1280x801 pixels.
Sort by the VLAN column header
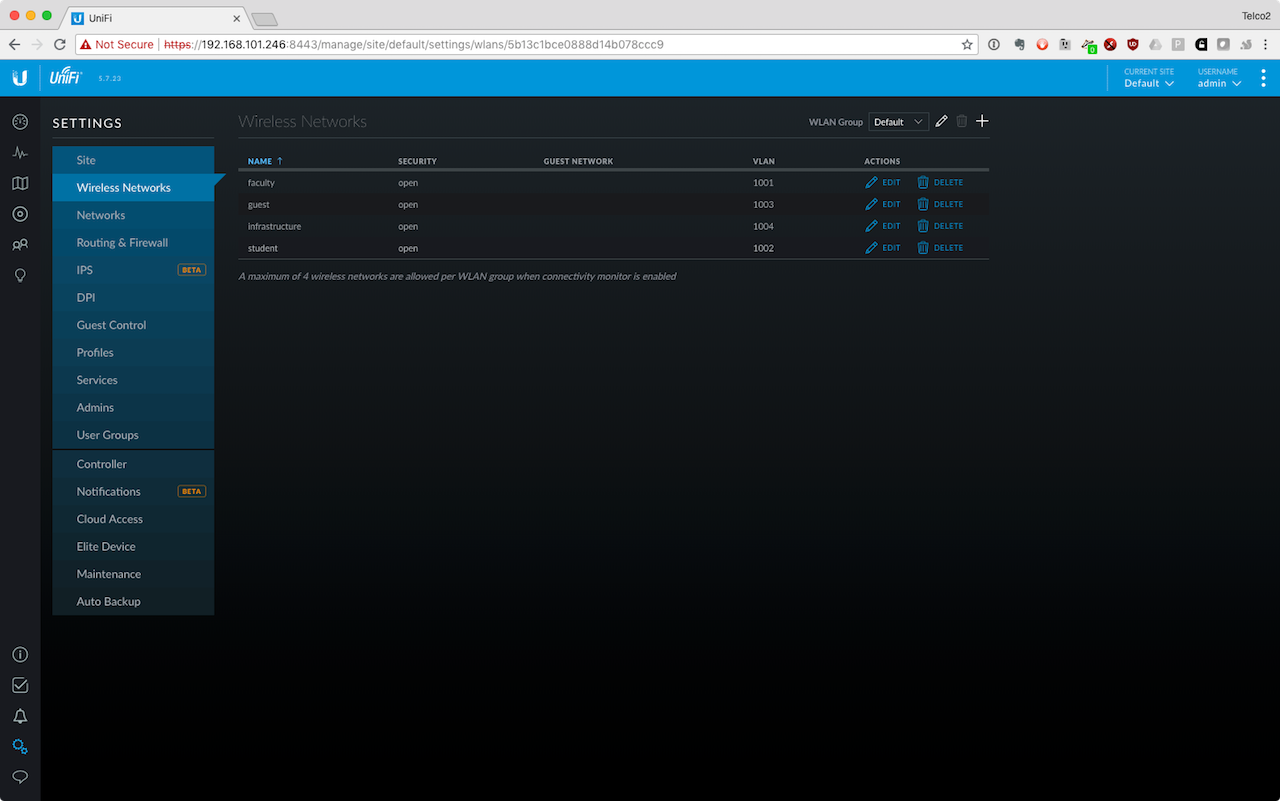coord(764,161)
